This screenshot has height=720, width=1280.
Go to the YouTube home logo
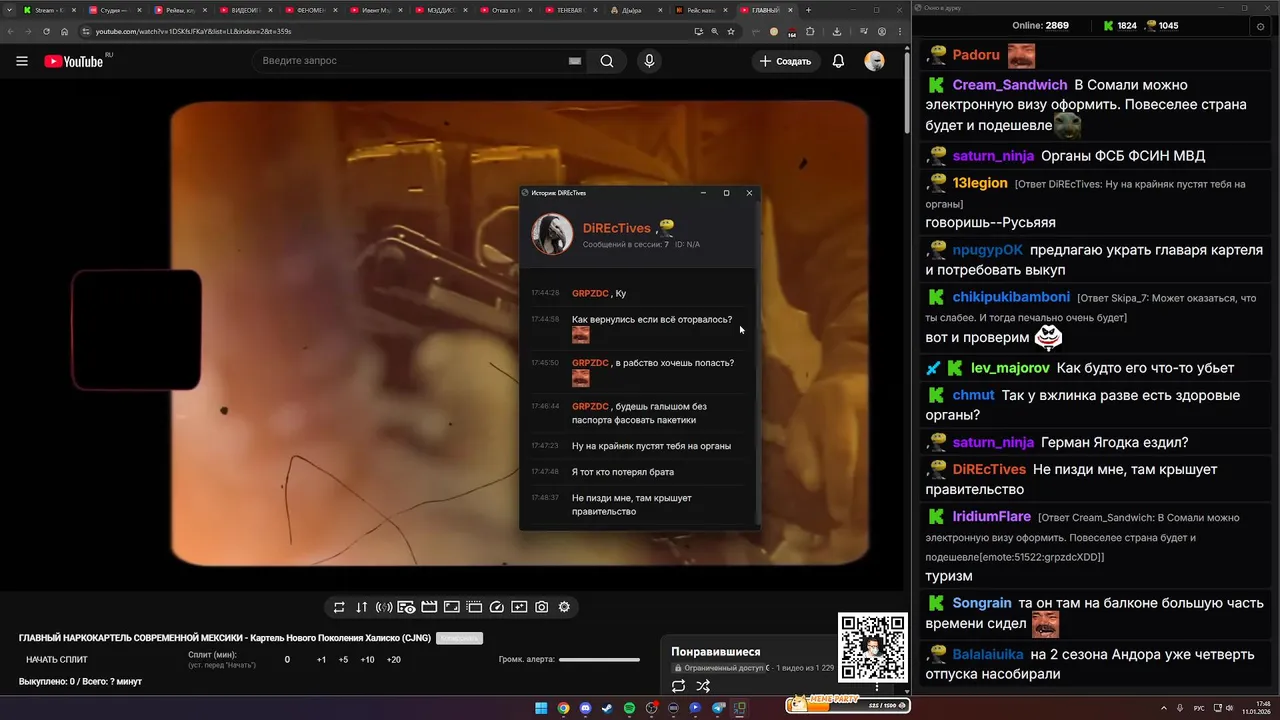(x=73, y=61)
